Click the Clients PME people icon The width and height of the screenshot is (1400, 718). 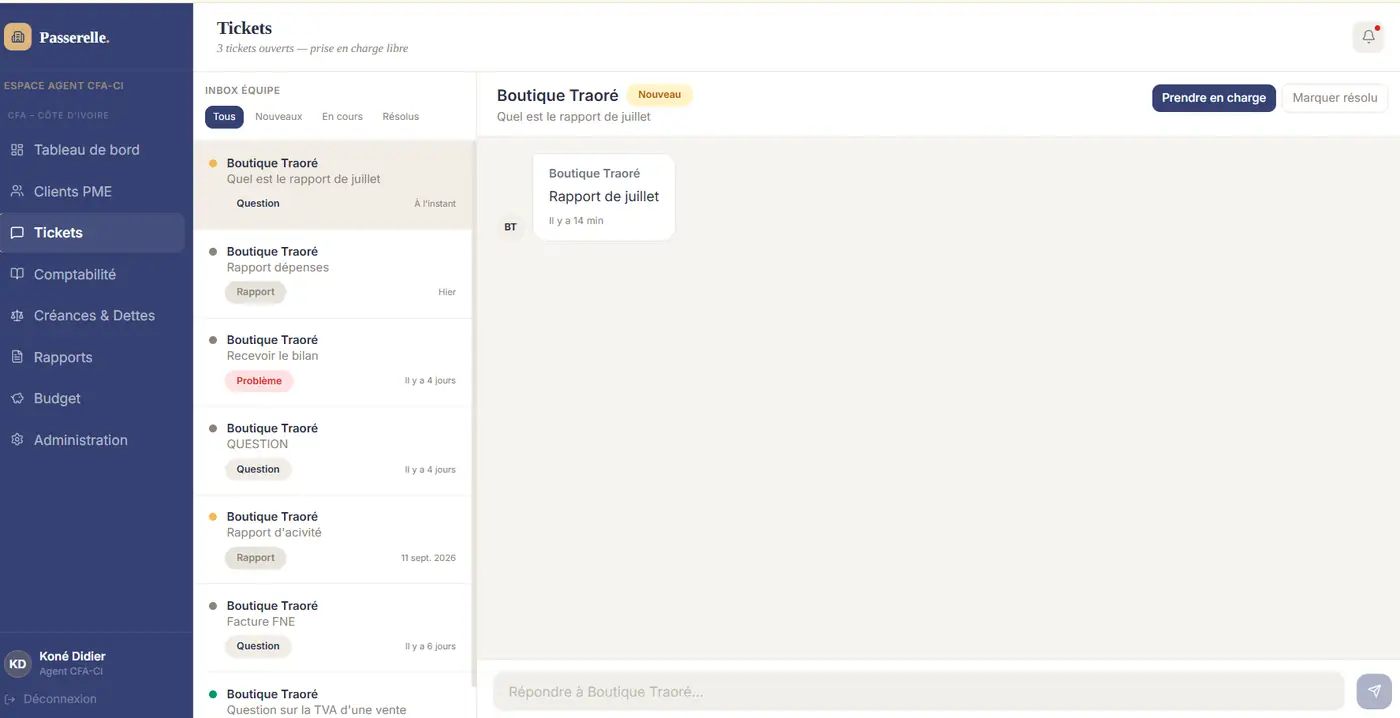coord(17,191)
